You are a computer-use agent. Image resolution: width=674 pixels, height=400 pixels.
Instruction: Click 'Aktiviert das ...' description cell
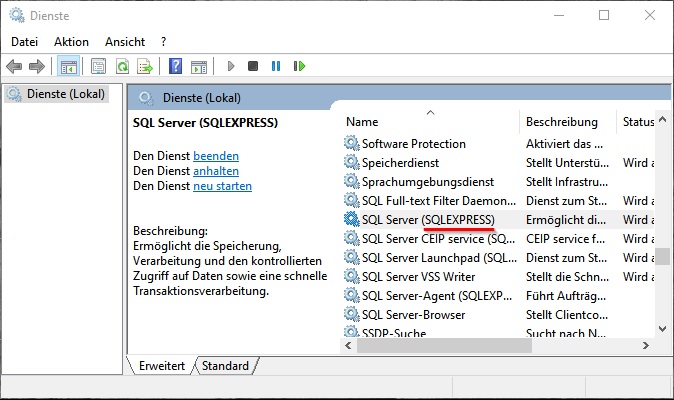pyautogui.click(x=564, y=144)
